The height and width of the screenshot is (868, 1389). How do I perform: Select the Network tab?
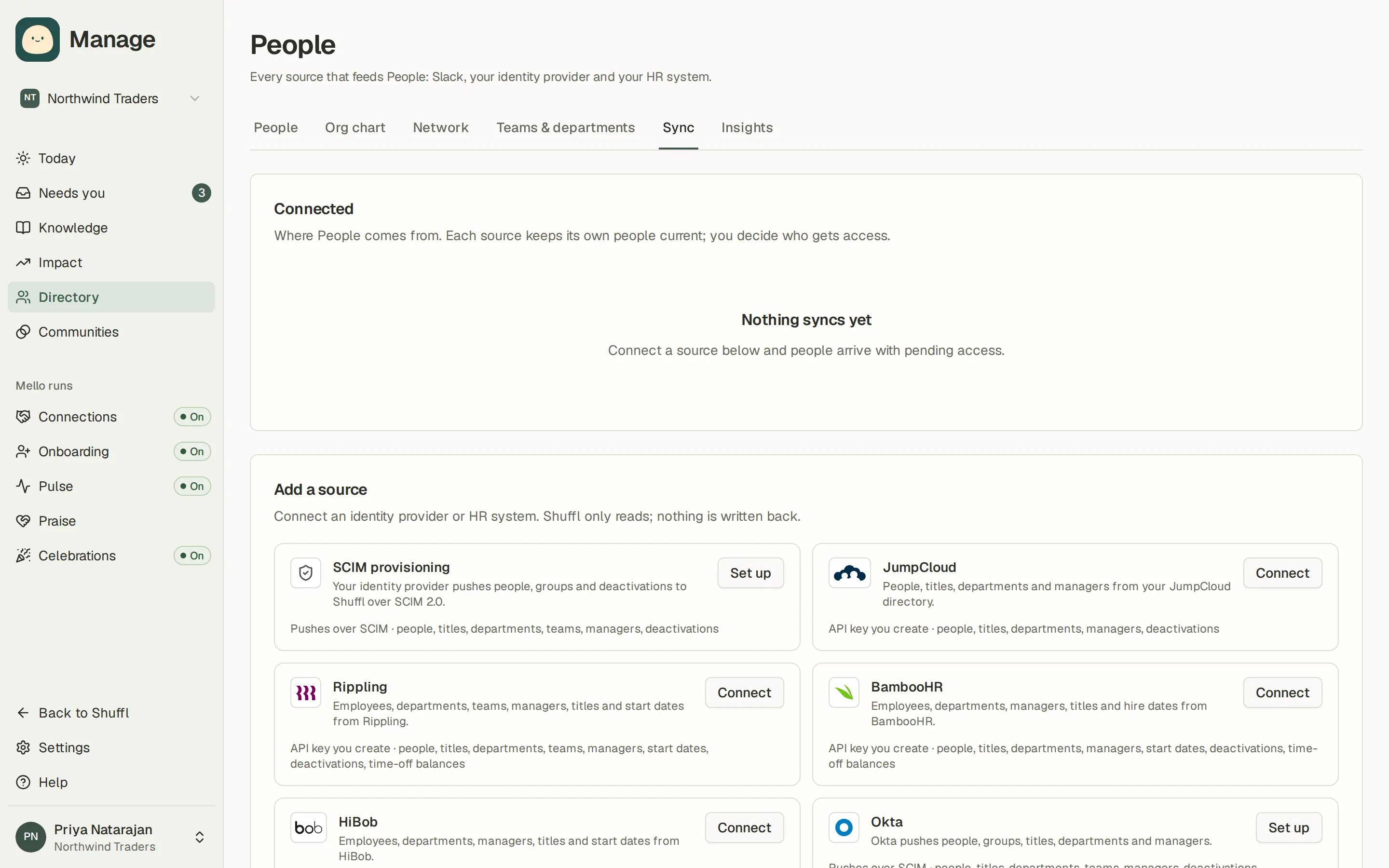[441, 127]
